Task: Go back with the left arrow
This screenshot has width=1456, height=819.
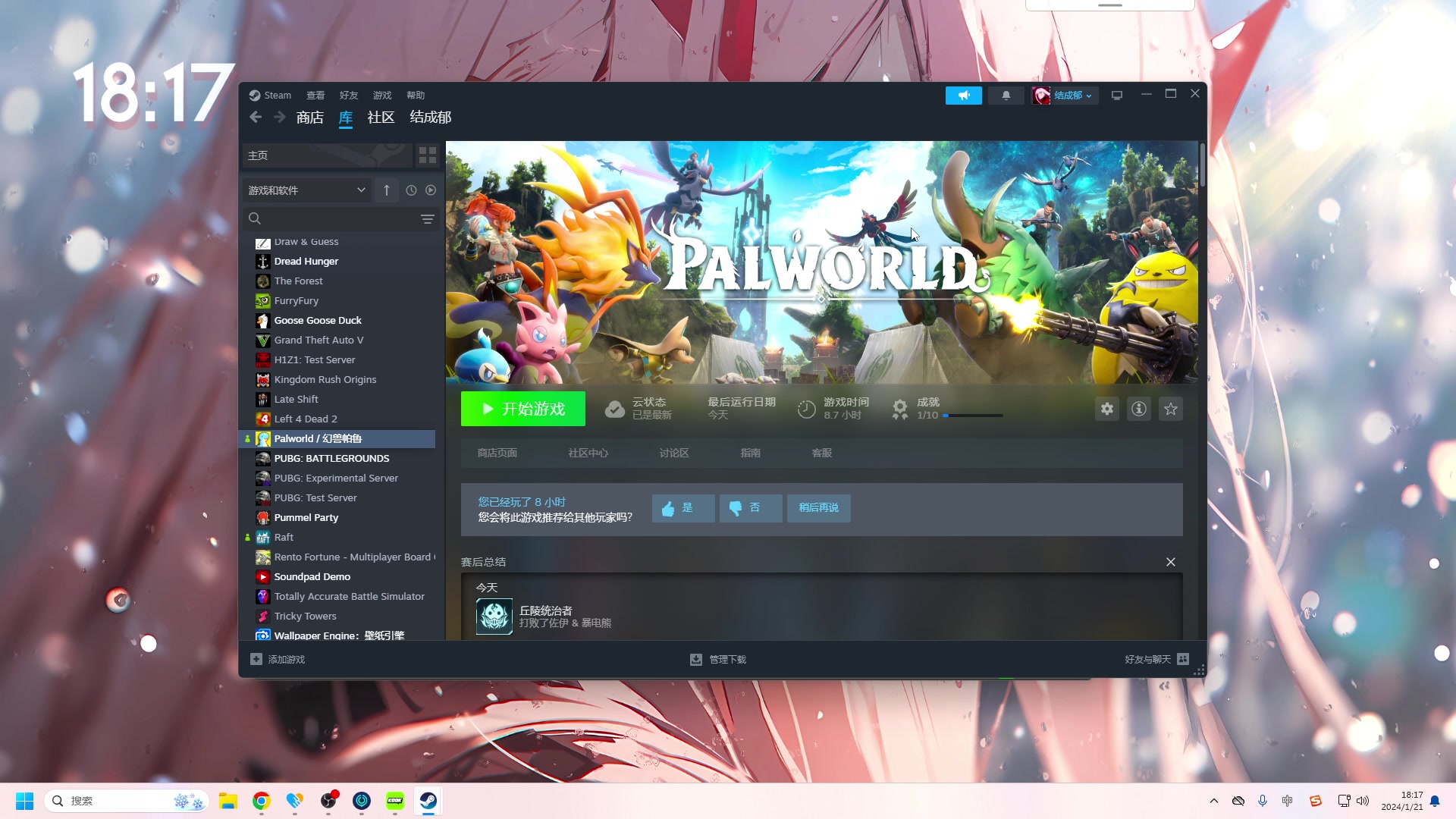Action: pos(256,117)
